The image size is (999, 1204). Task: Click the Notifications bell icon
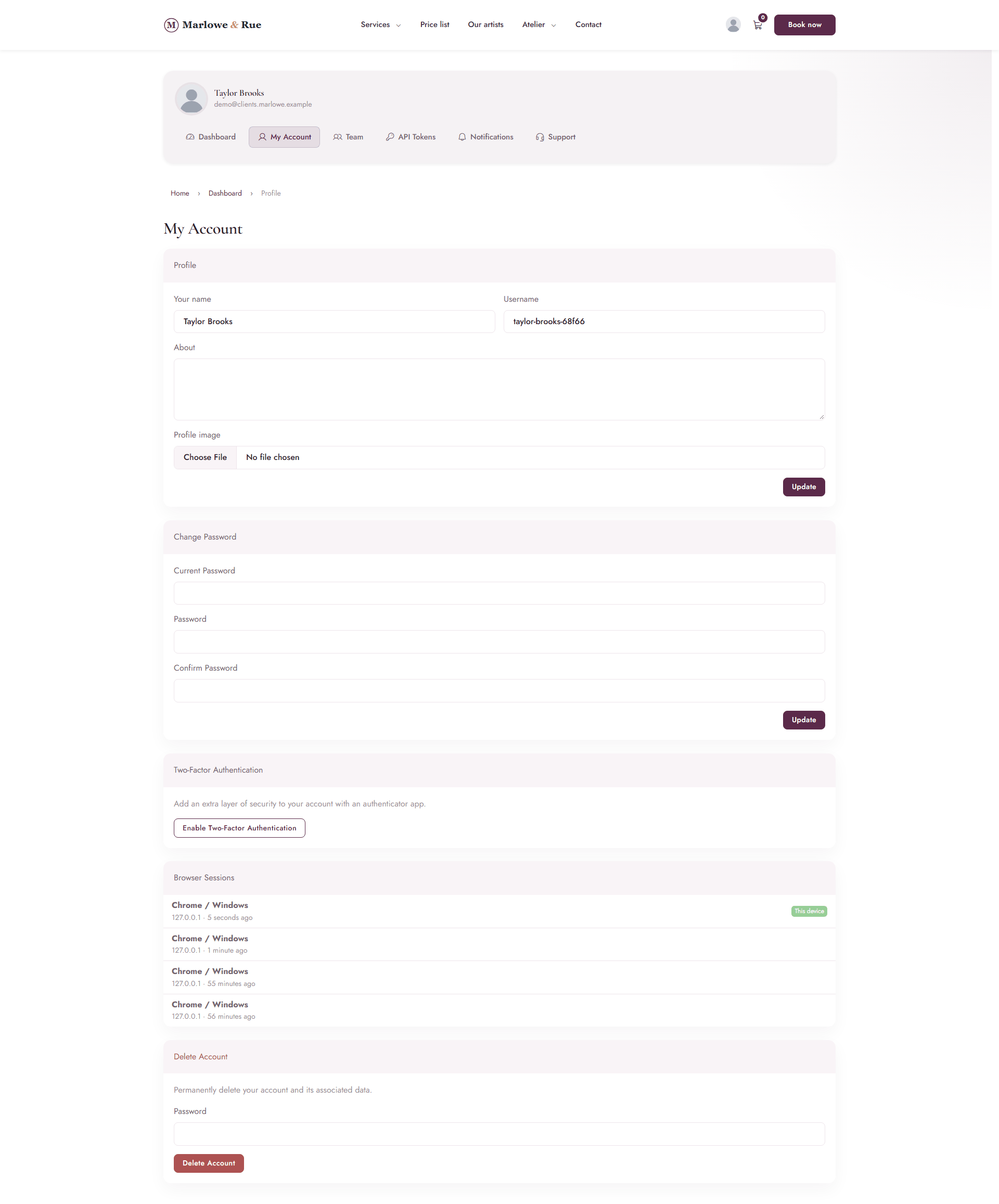pos(462,137)
